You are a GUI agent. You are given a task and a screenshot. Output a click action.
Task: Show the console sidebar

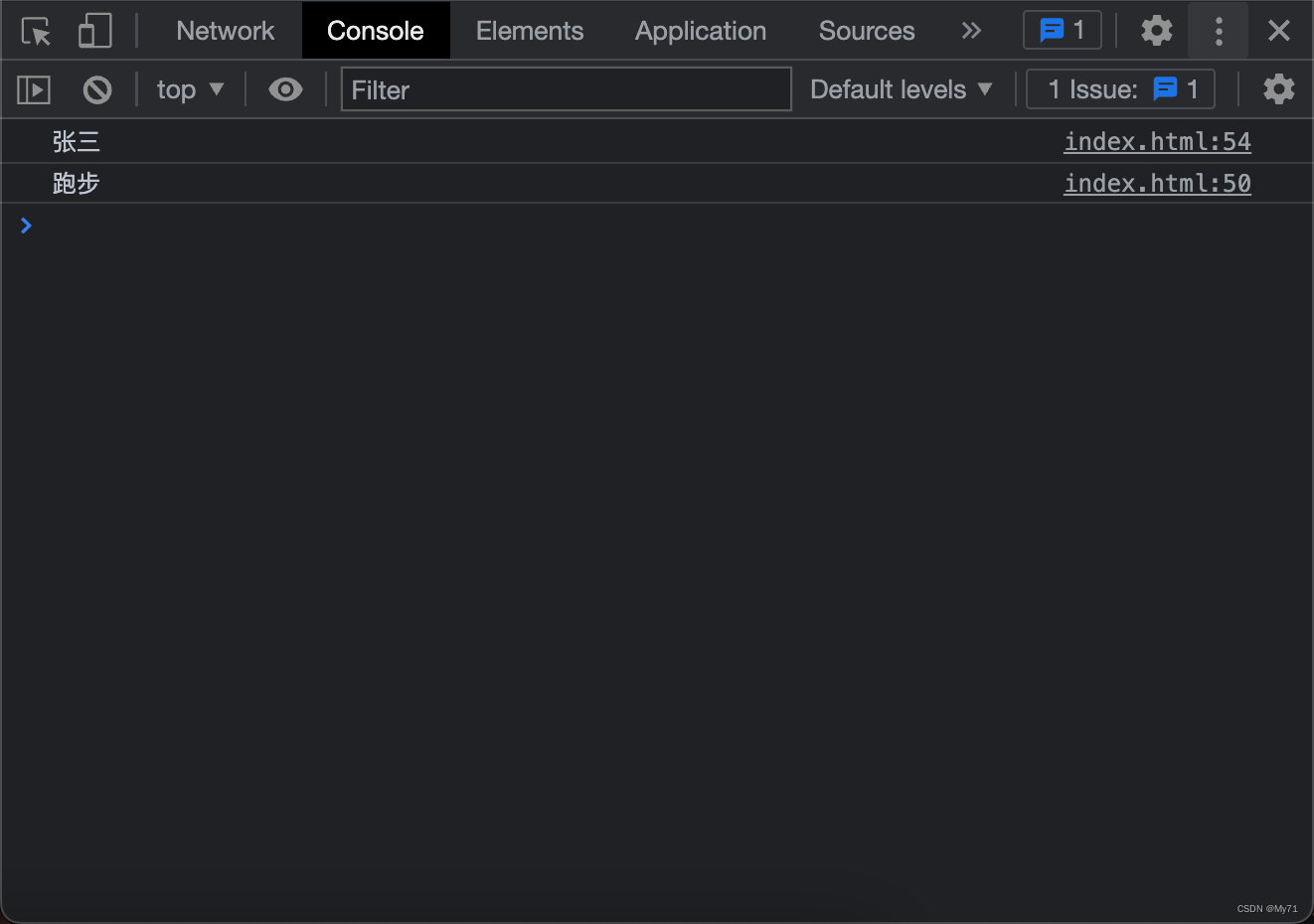[34, 90]
